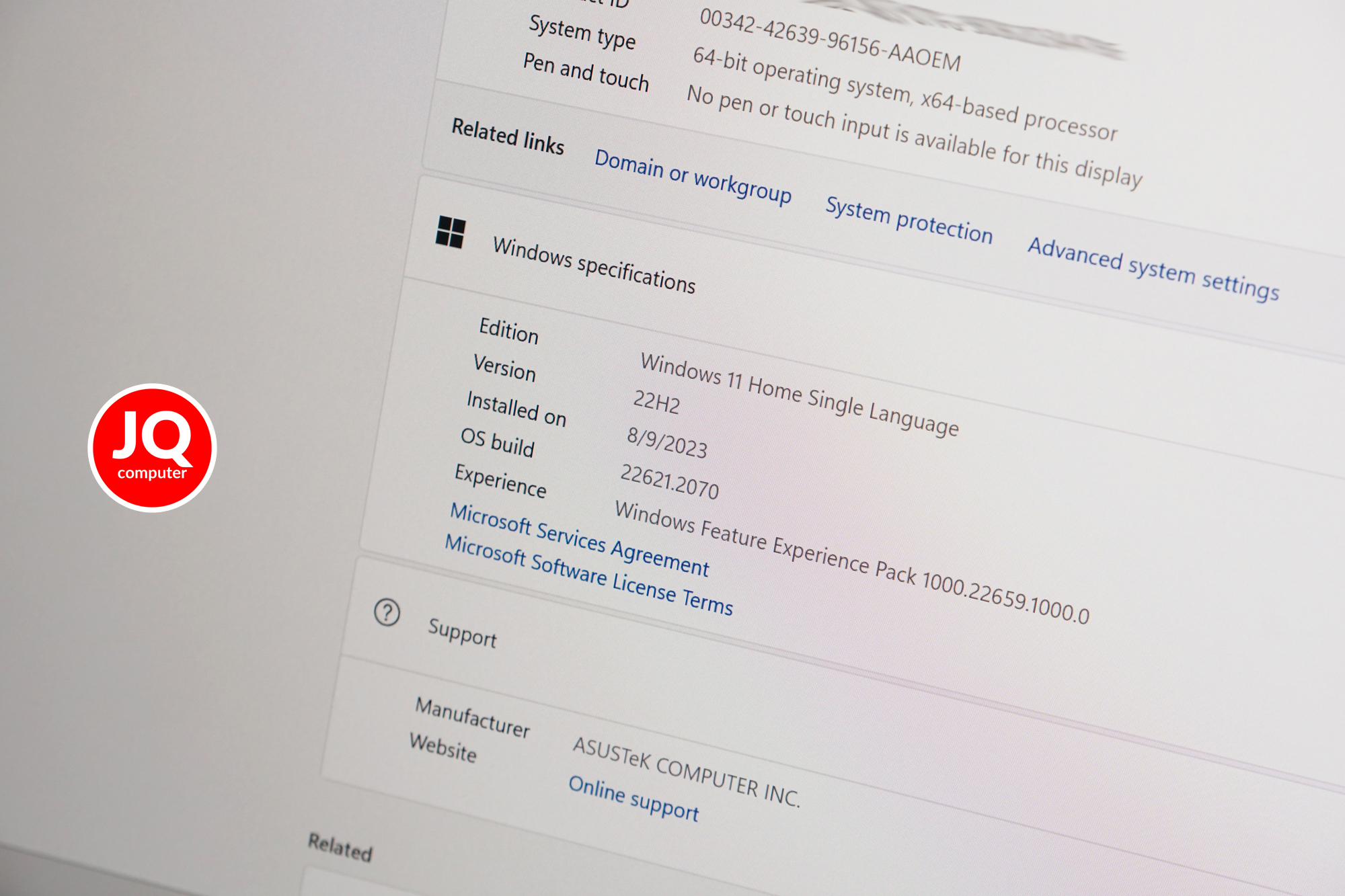1345x896 pixels.
Task: Click the Support question mark icon
Action: [x=387, y=612]
